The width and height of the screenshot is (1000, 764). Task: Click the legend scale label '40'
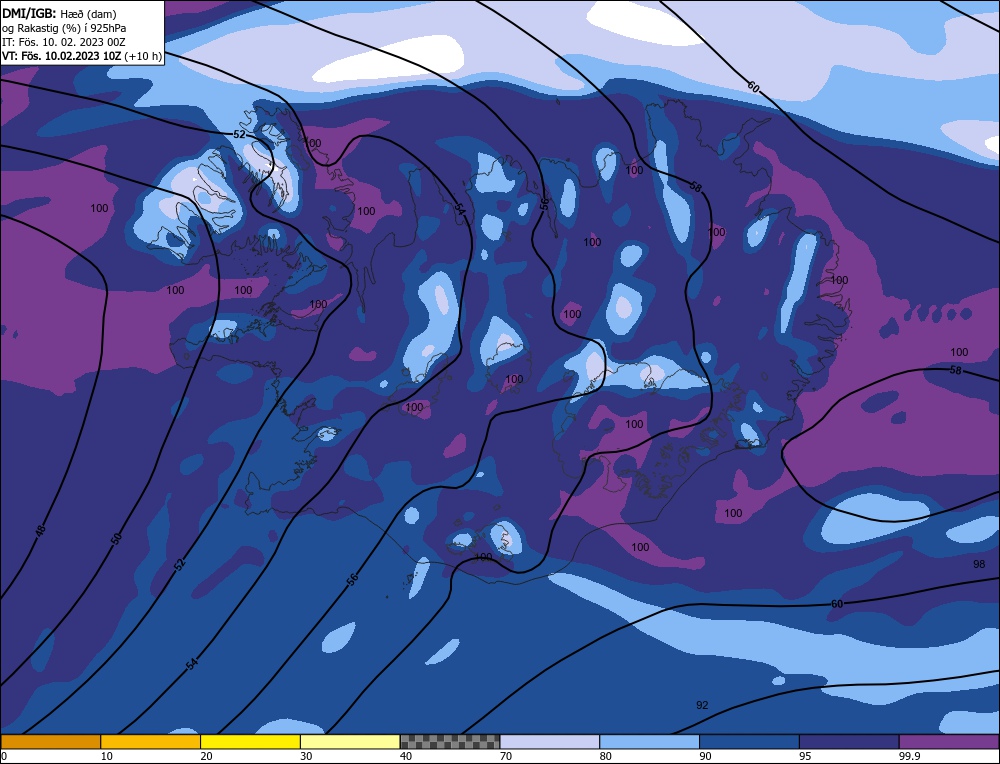coord(406,756)
